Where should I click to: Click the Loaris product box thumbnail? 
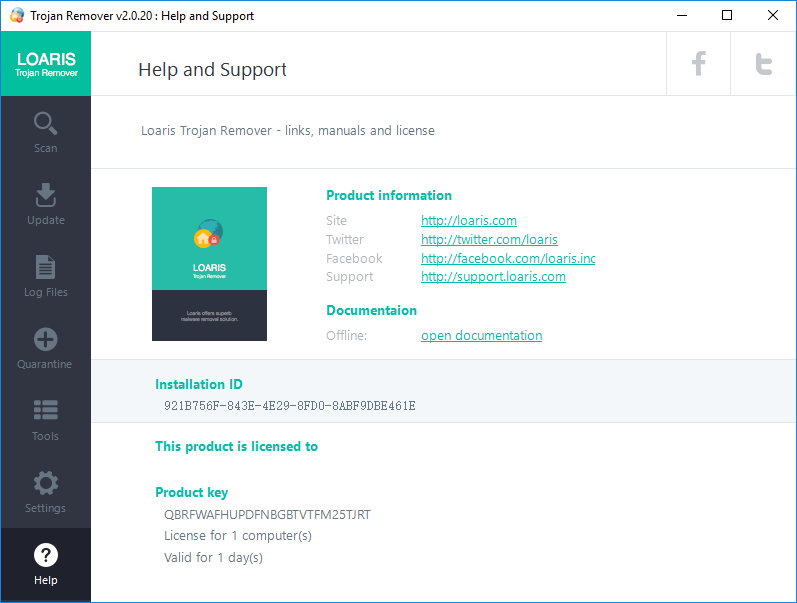coord(209,264)
